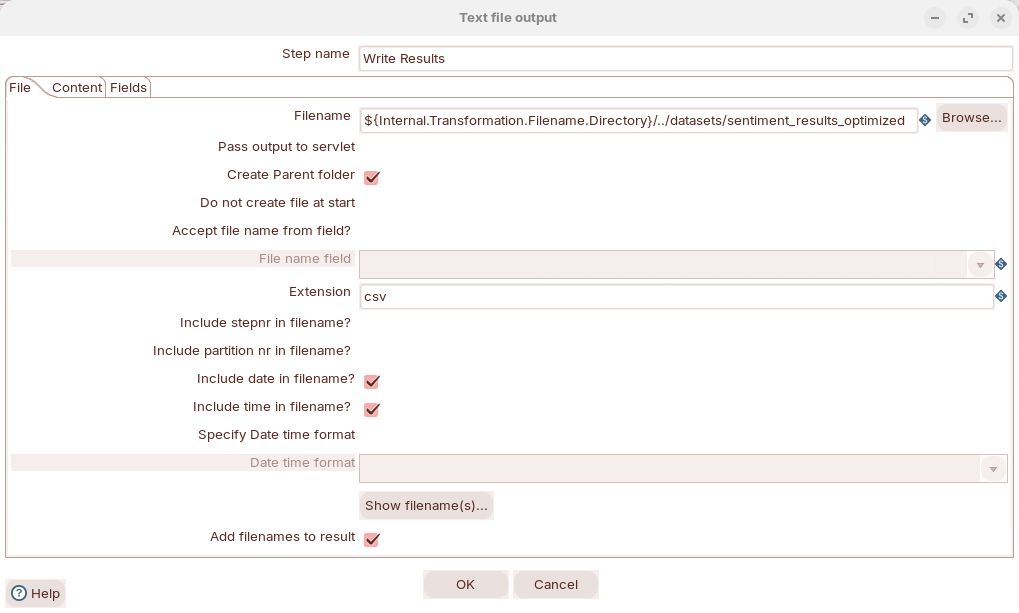Click the variable icon beside the Filename field
Screen dimensions: 1019x613
pos(925,120)
